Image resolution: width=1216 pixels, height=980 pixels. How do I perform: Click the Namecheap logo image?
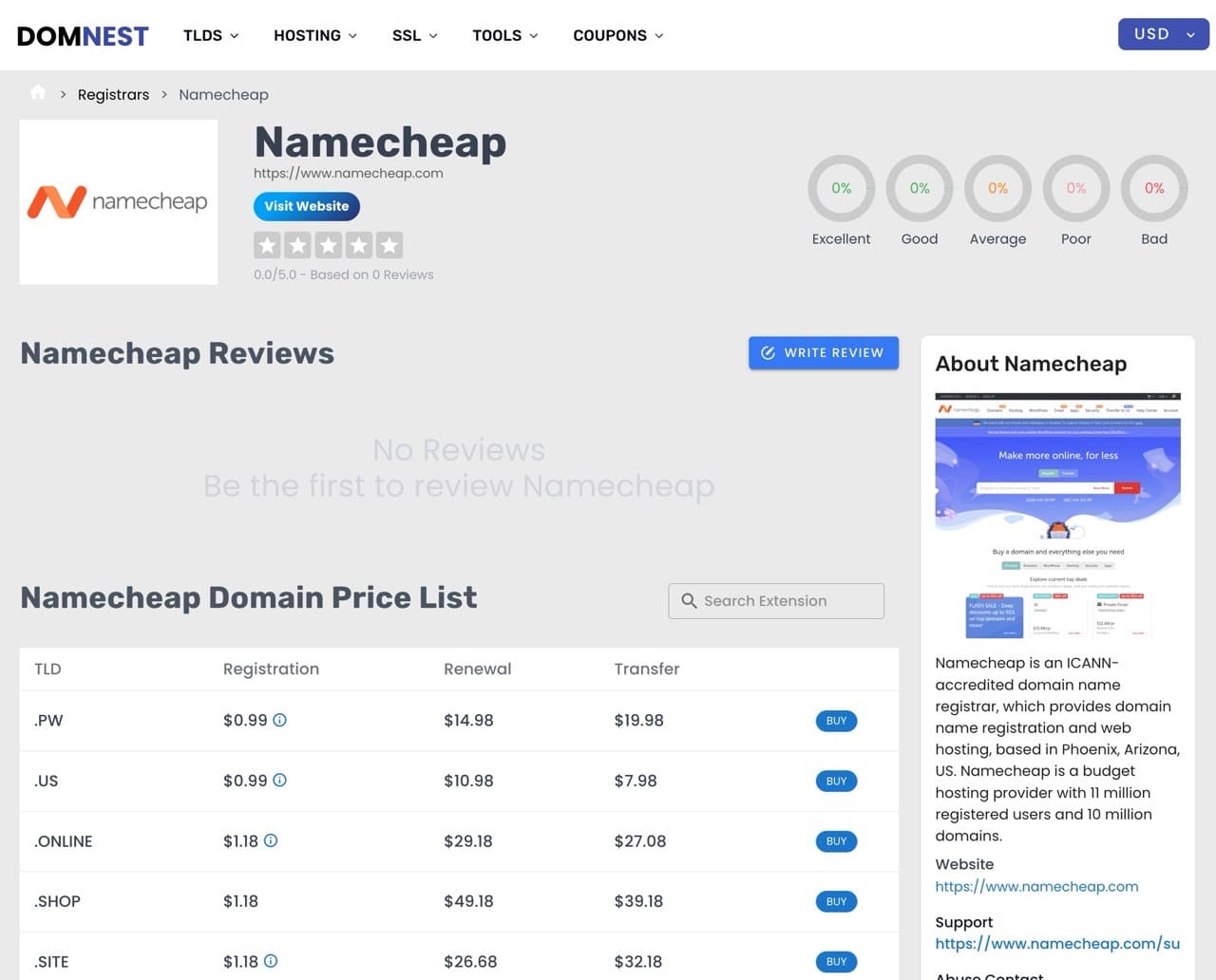(x=118, y=201)
